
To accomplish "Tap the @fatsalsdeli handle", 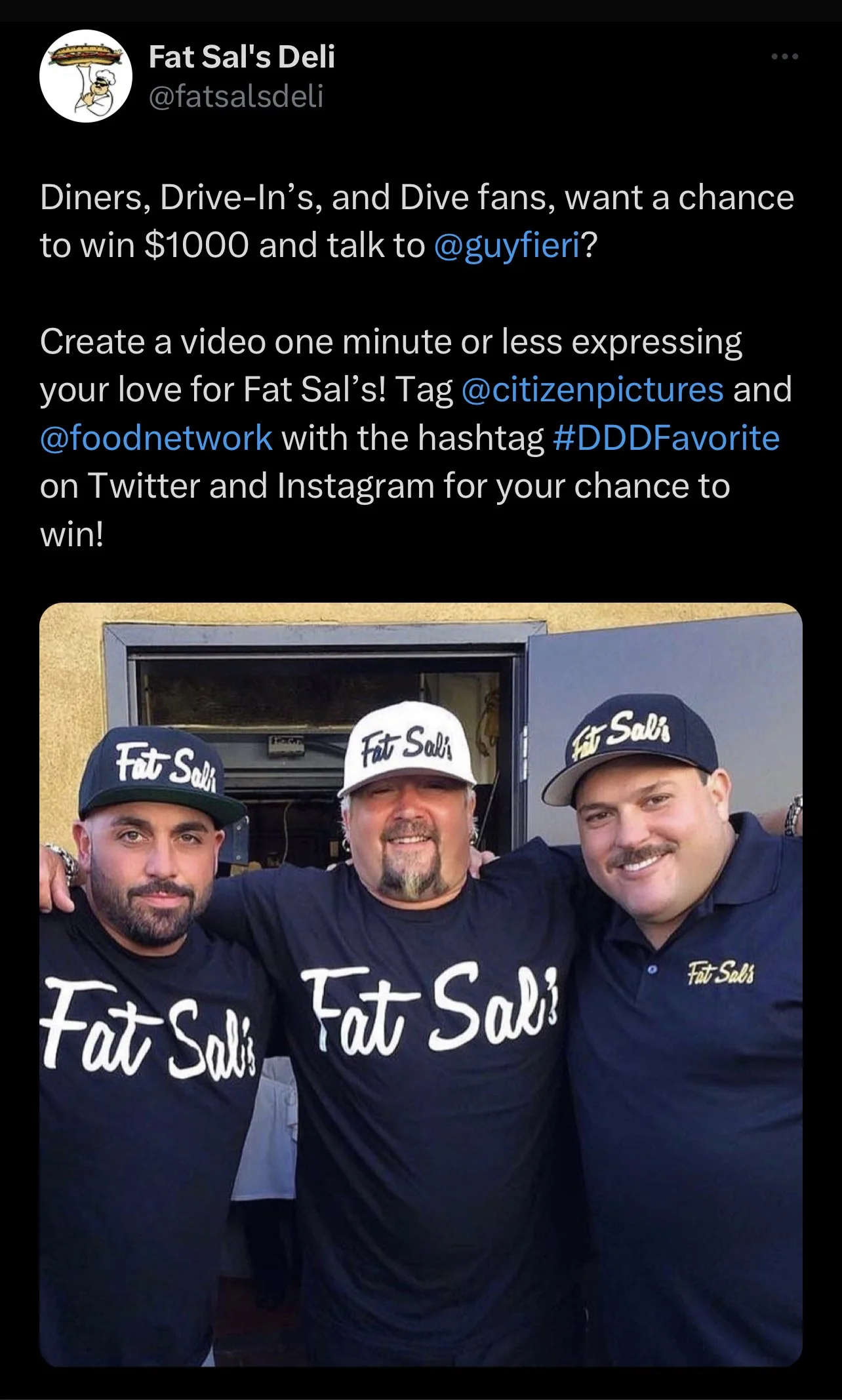I will point(236,96).
